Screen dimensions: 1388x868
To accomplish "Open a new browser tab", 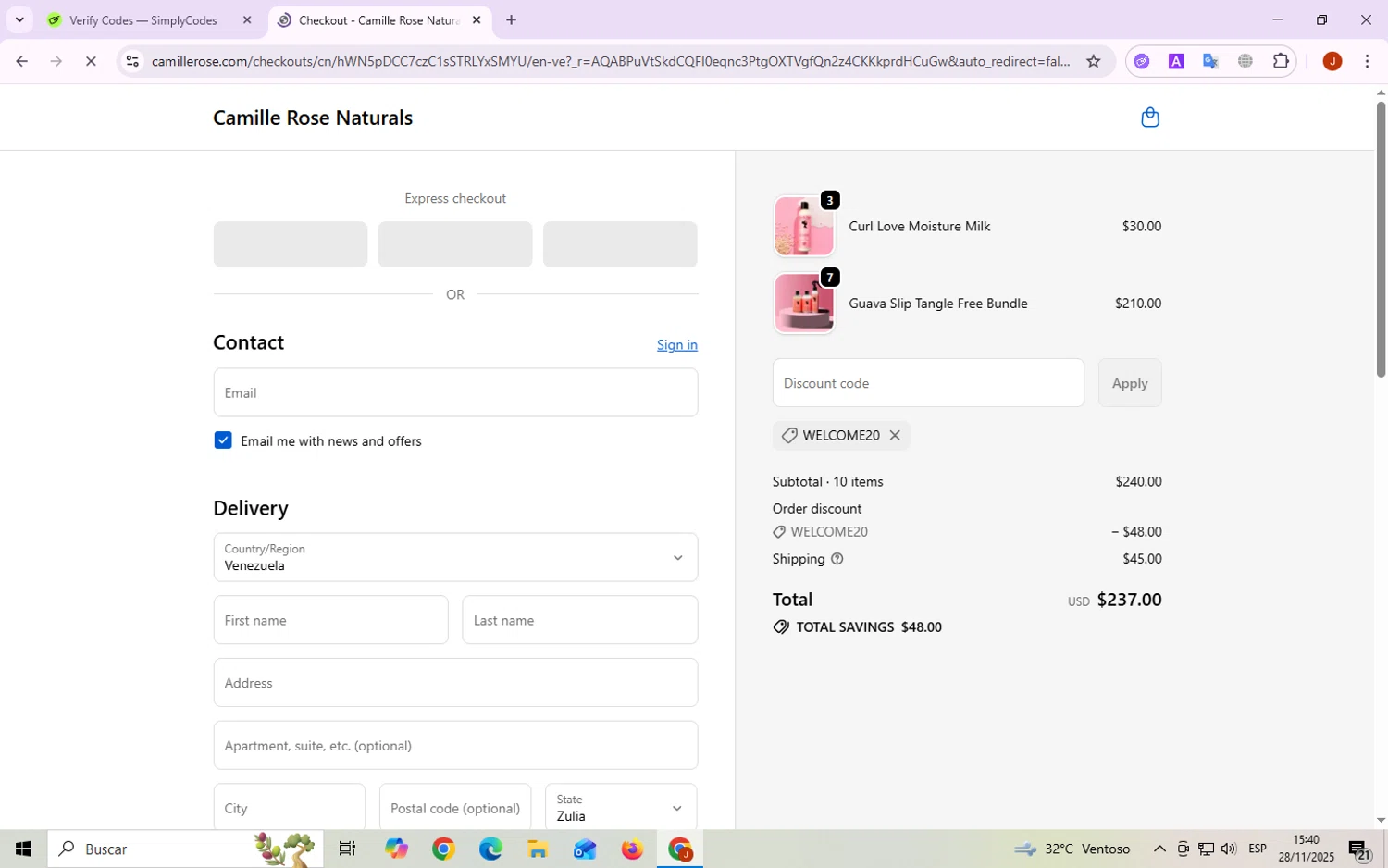I will [511, 19].
